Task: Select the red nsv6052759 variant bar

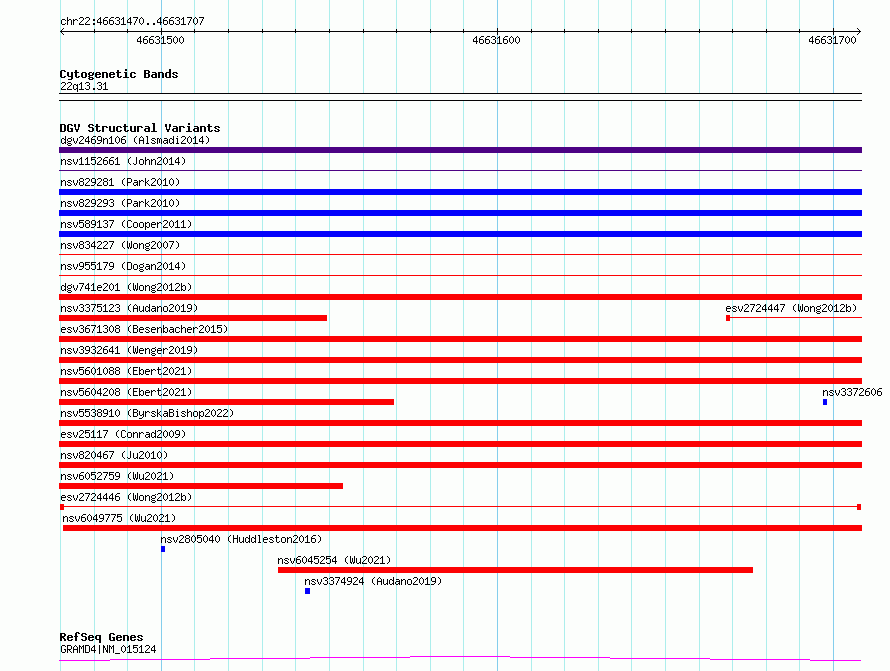Action: (201, 486)
